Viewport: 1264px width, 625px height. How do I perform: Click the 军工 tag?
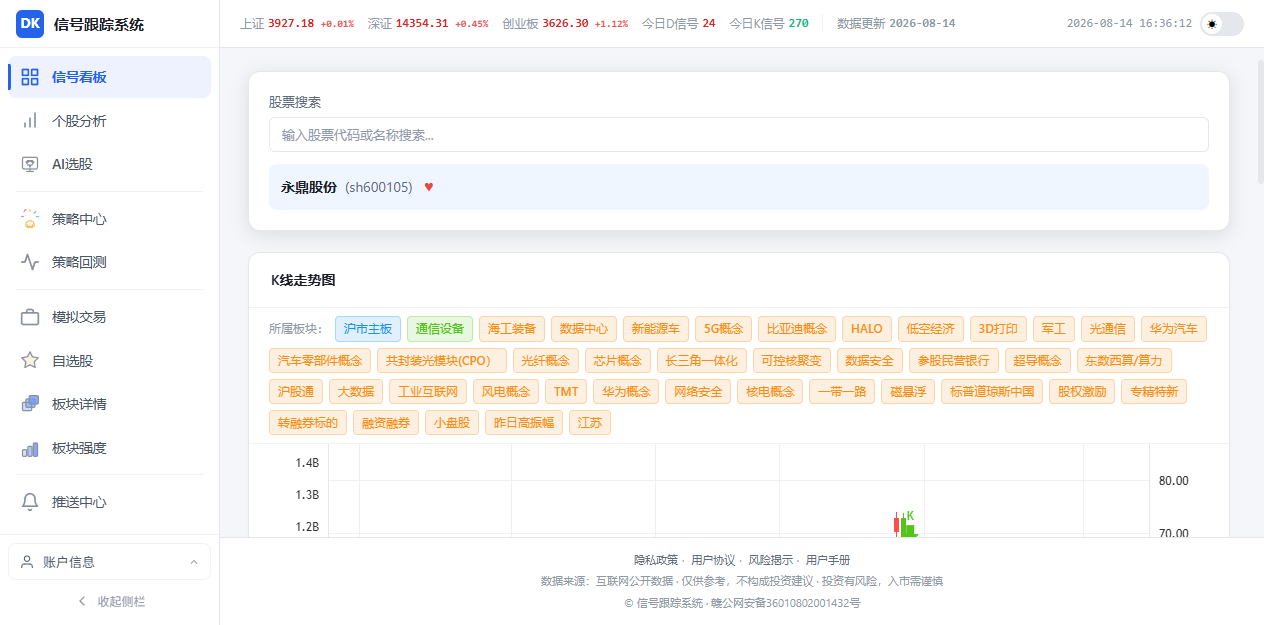[x=1054, y=328]
